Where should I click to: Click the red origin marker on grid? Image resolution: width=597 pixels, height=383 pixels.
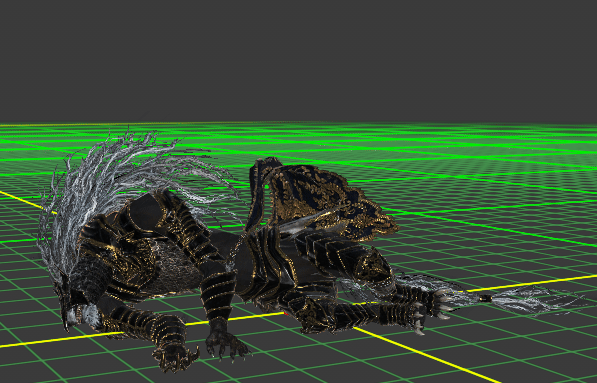click(x=285, y=313)
